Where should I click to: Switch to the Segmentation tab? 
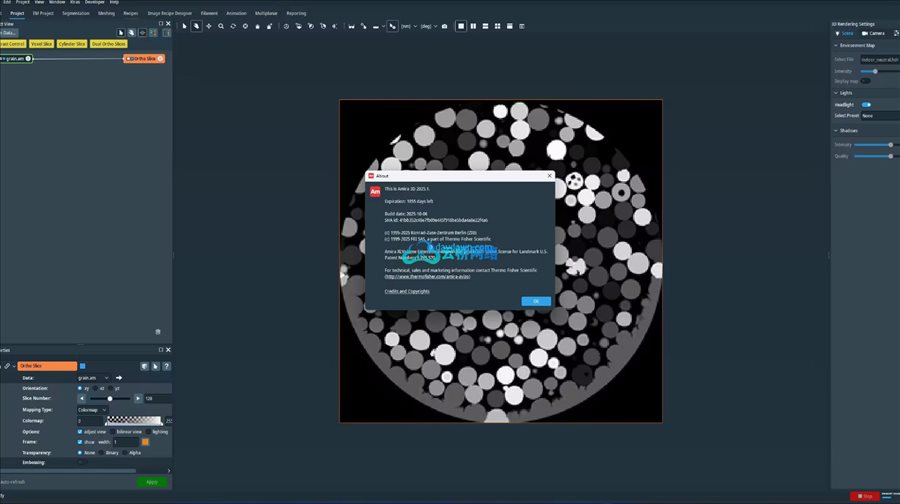coord(75,13)
